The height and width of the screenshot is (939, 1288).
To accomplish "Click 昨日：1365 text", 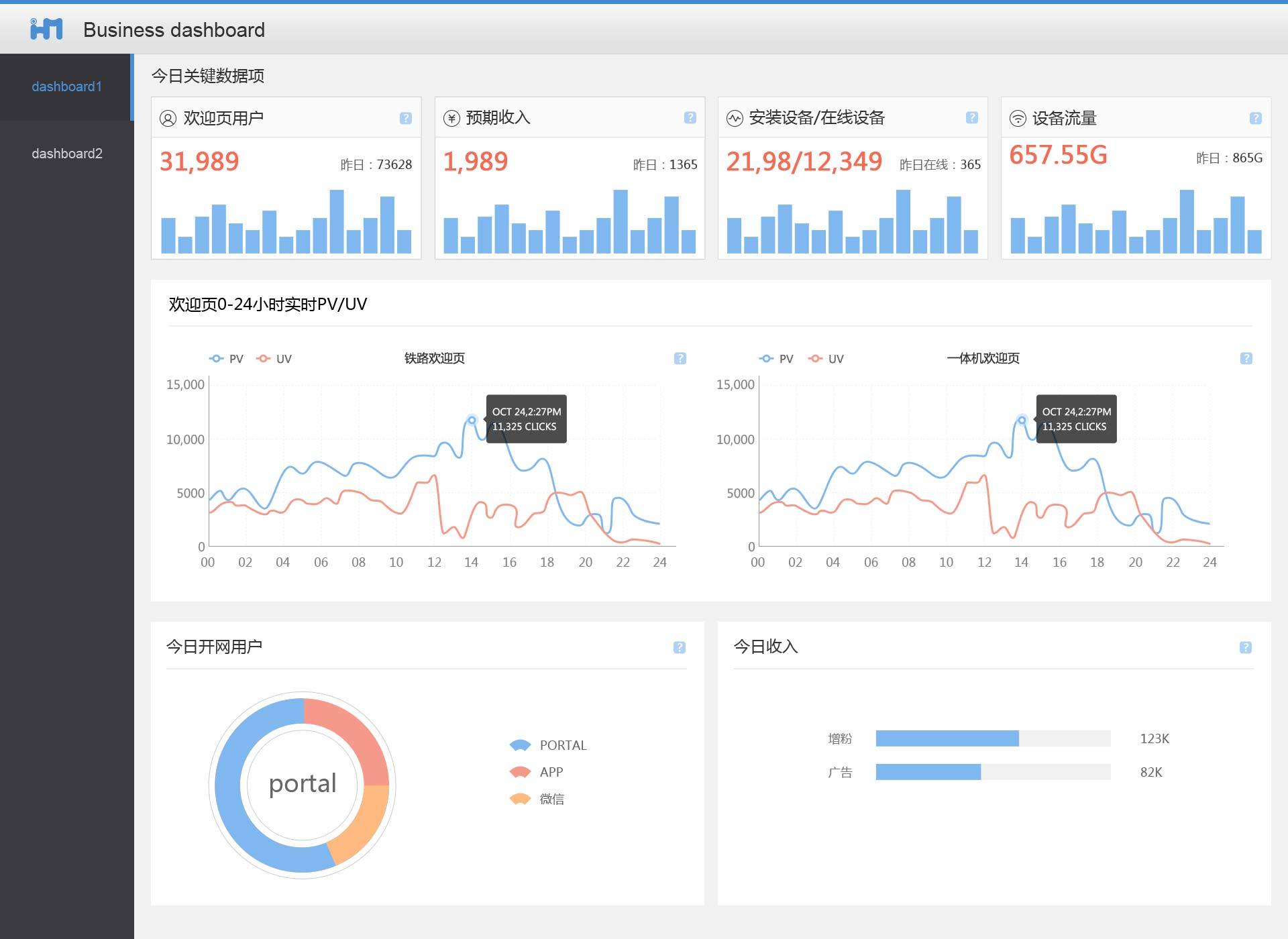I will (x=665, y=164).
